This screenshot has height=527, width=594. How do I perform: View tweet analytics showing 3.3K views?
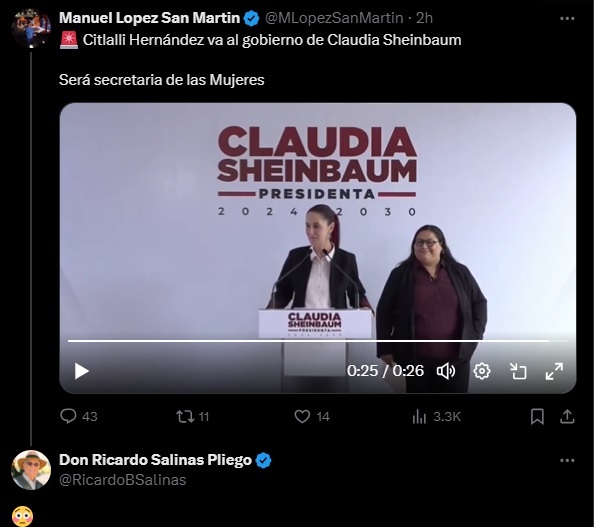(436, 417)
